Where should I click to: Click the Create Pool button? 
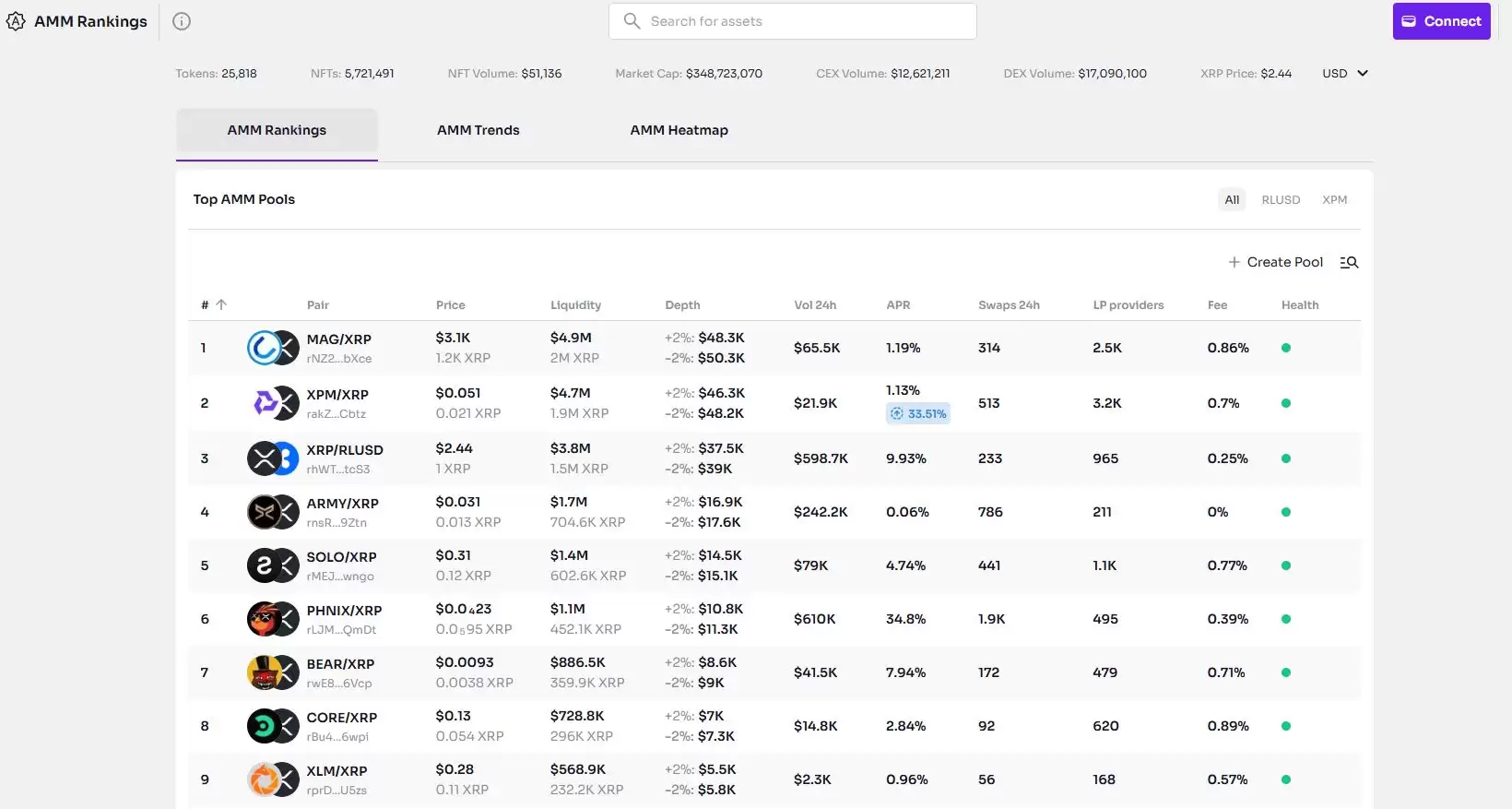pyautogui.click(x=1275, y=263)
